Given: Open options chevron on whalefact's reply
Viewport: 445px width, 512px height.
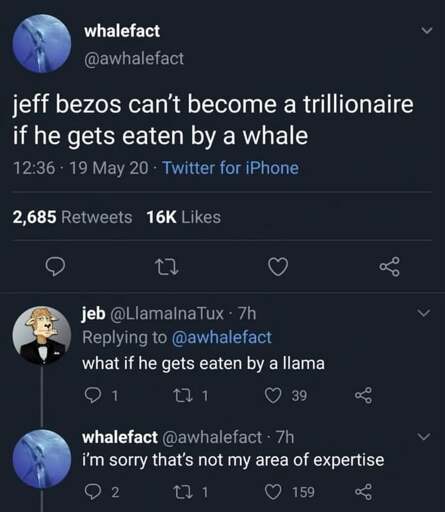Looking at the screenshot, I should (x=424, y=436).
